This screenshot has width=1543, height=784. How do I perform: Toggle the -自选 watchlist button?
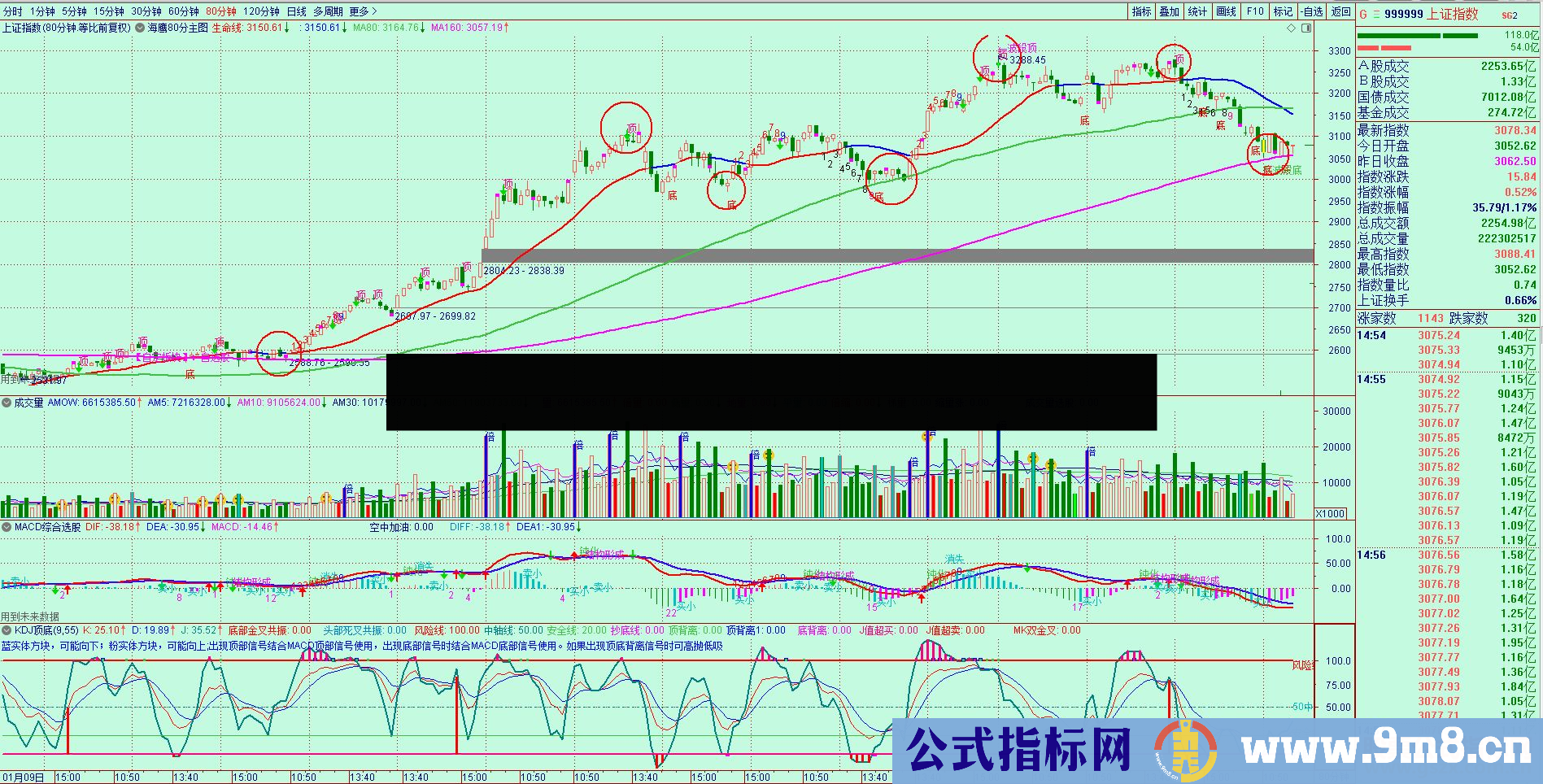pos(1312,11)
